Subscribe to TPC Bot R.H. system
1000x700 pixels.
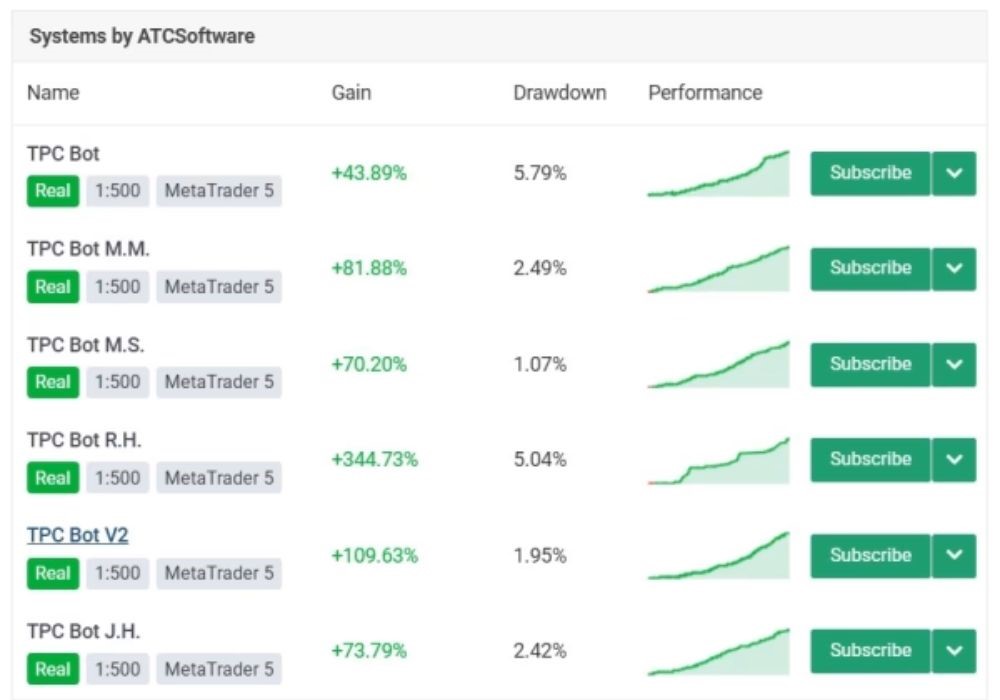point(869,460)
